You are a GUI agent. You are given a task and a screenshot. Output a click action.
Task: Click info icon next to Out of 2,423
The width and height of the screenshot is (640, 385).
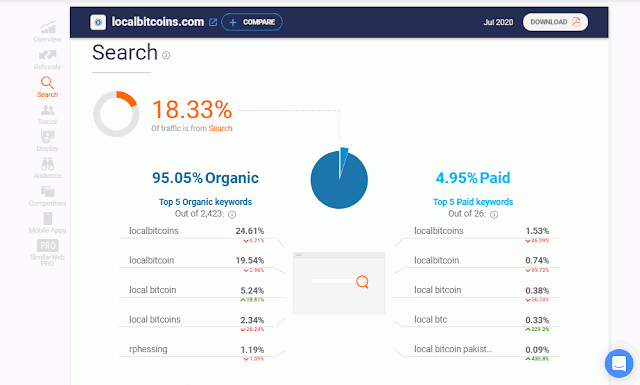click(232, 215)
